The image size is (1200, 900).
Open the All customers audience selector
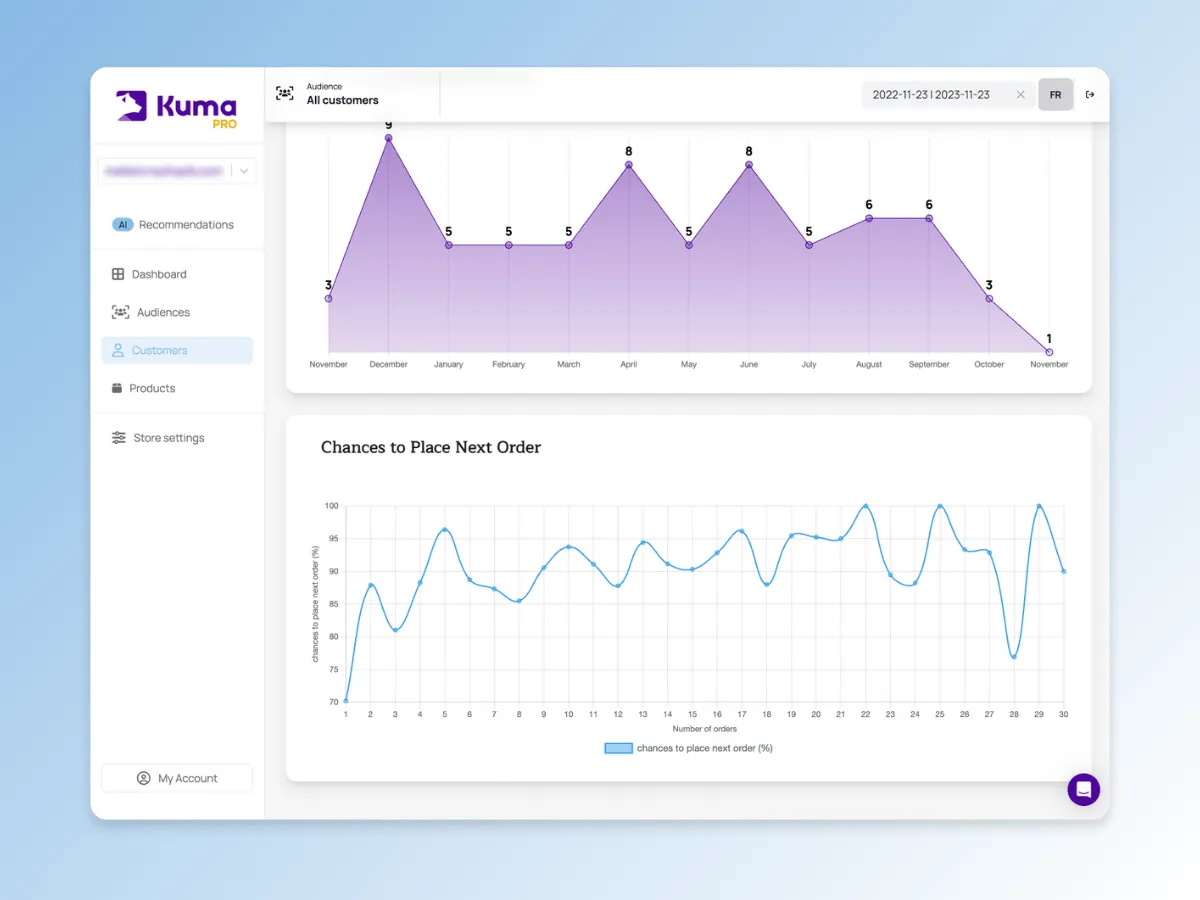343,94
